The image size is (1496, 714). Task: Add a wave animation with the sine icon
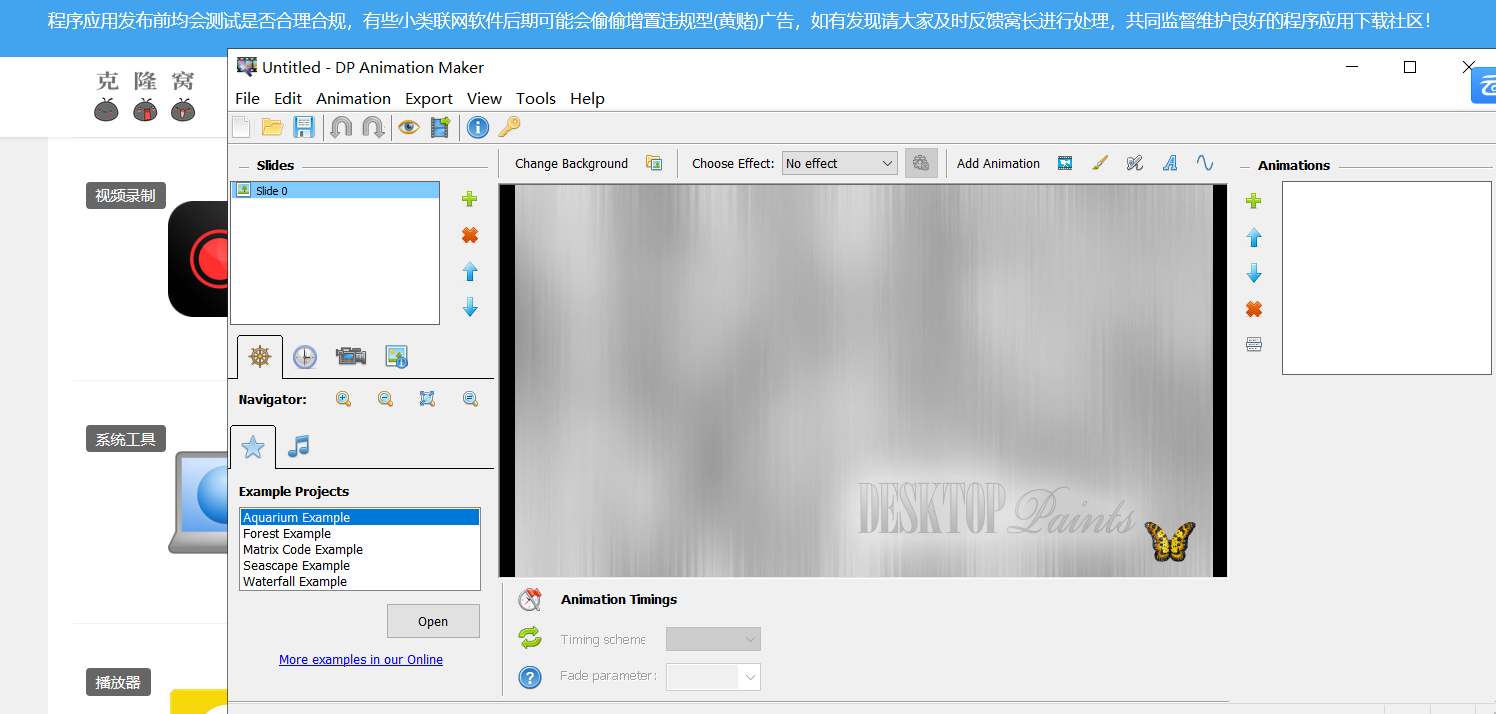pos(1205,163)
